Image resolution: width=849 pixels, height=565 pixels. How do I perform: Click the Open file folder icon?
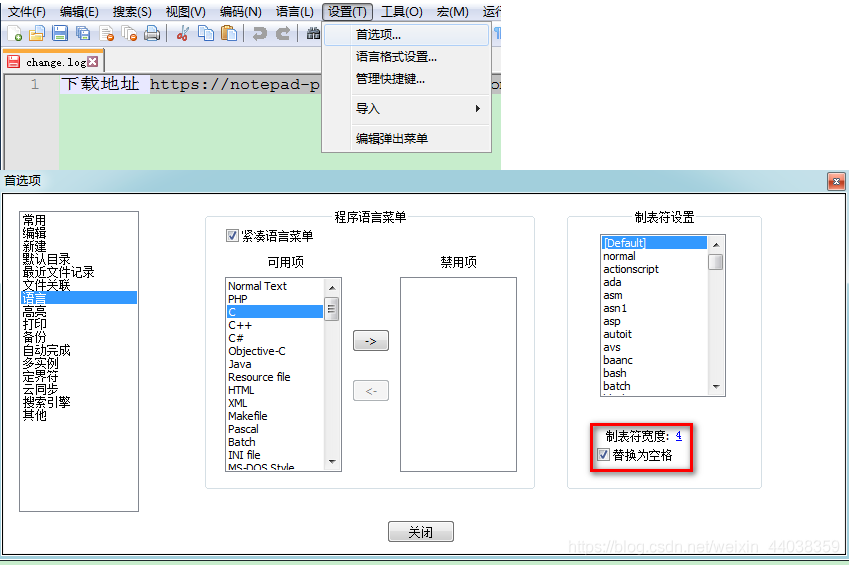(x=37, y=34)
